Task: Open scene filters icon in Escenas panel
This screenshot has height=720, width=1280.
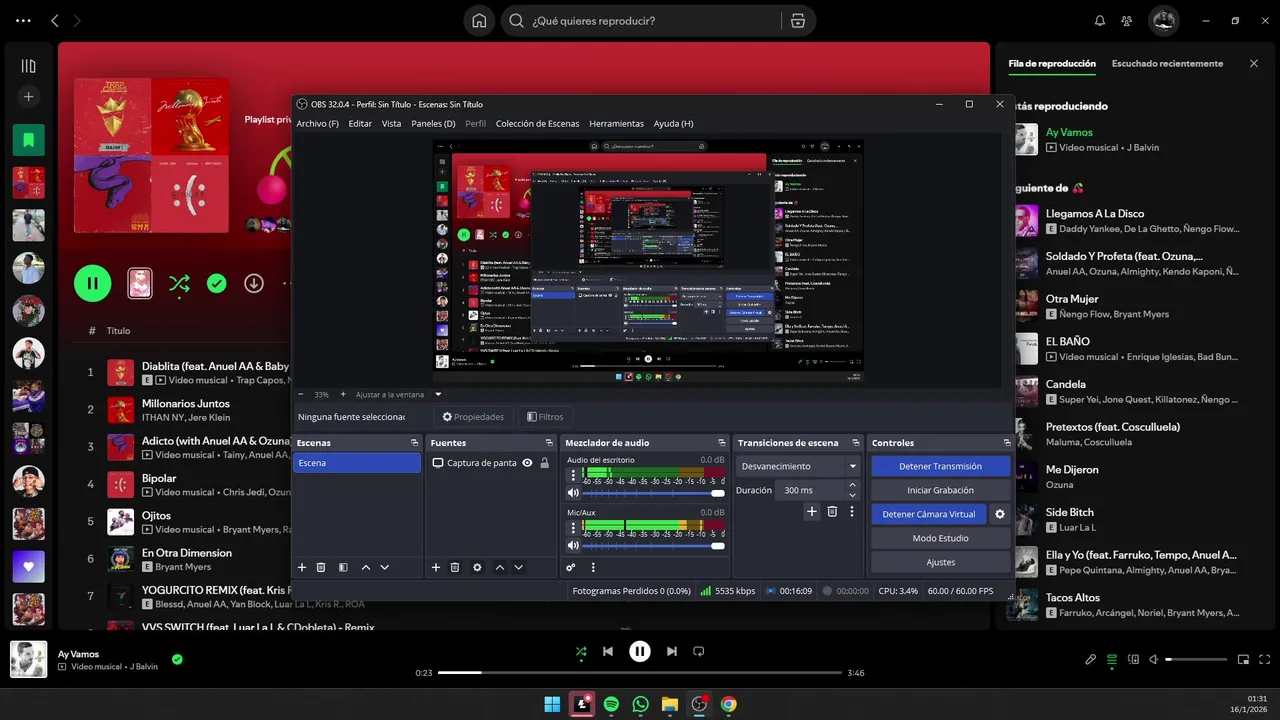Action: click(x=343, y=567)
